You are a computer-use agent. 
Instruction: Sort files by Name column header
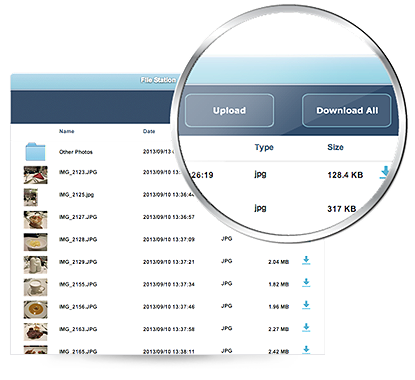67,131
